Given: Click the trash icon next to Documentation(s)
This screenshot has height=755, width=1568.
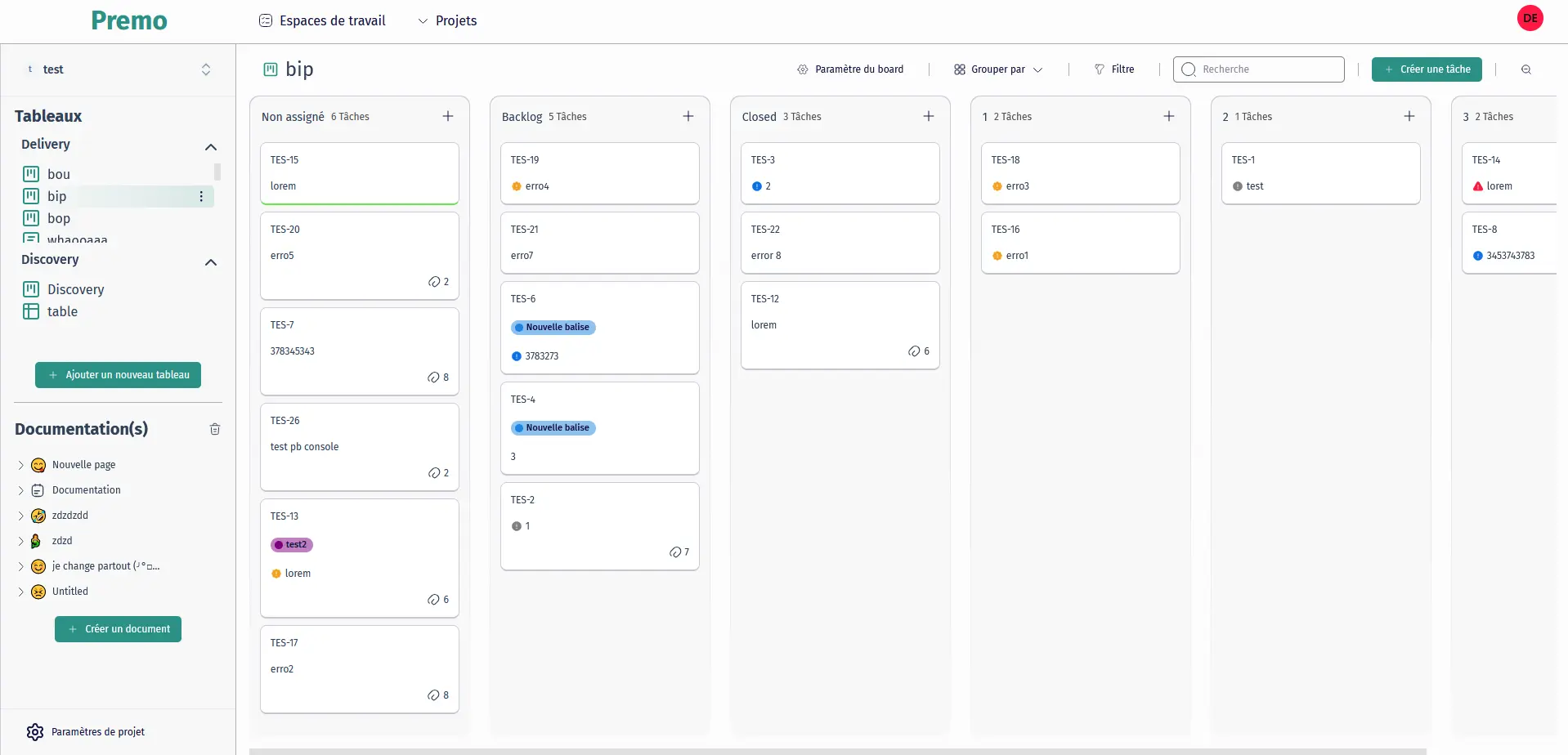Looking at the screenshot, I should [214, 428].
